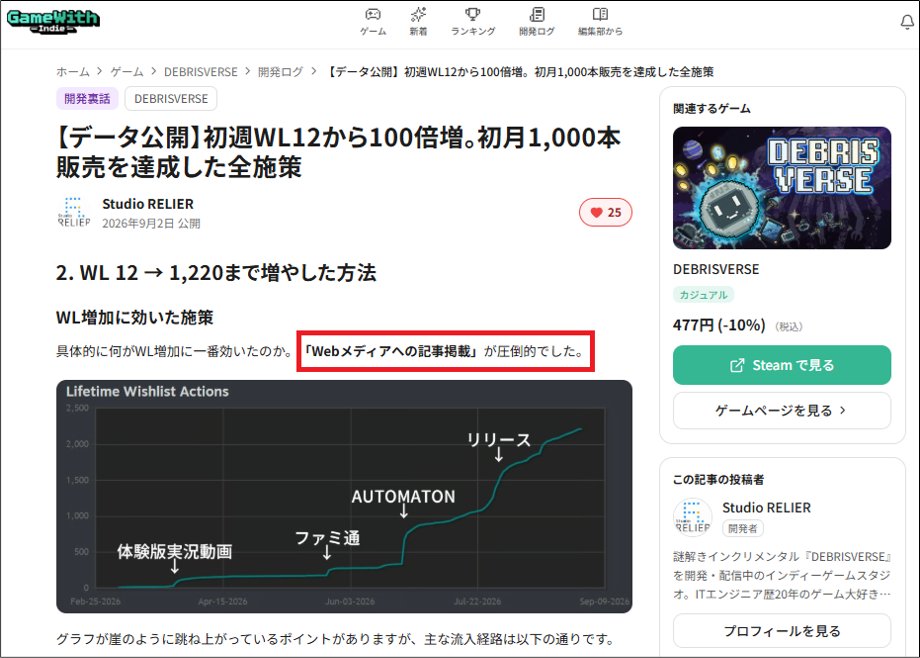Click the last breadcrumb article title text
The image size is (920, 658).
coord(519,72)
